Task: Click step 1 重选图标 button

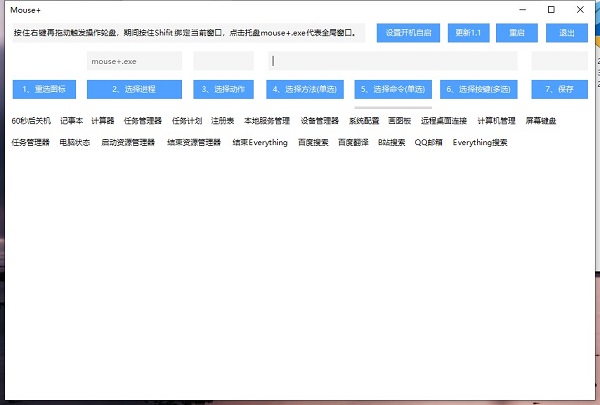Action: [x=43, y=89]
